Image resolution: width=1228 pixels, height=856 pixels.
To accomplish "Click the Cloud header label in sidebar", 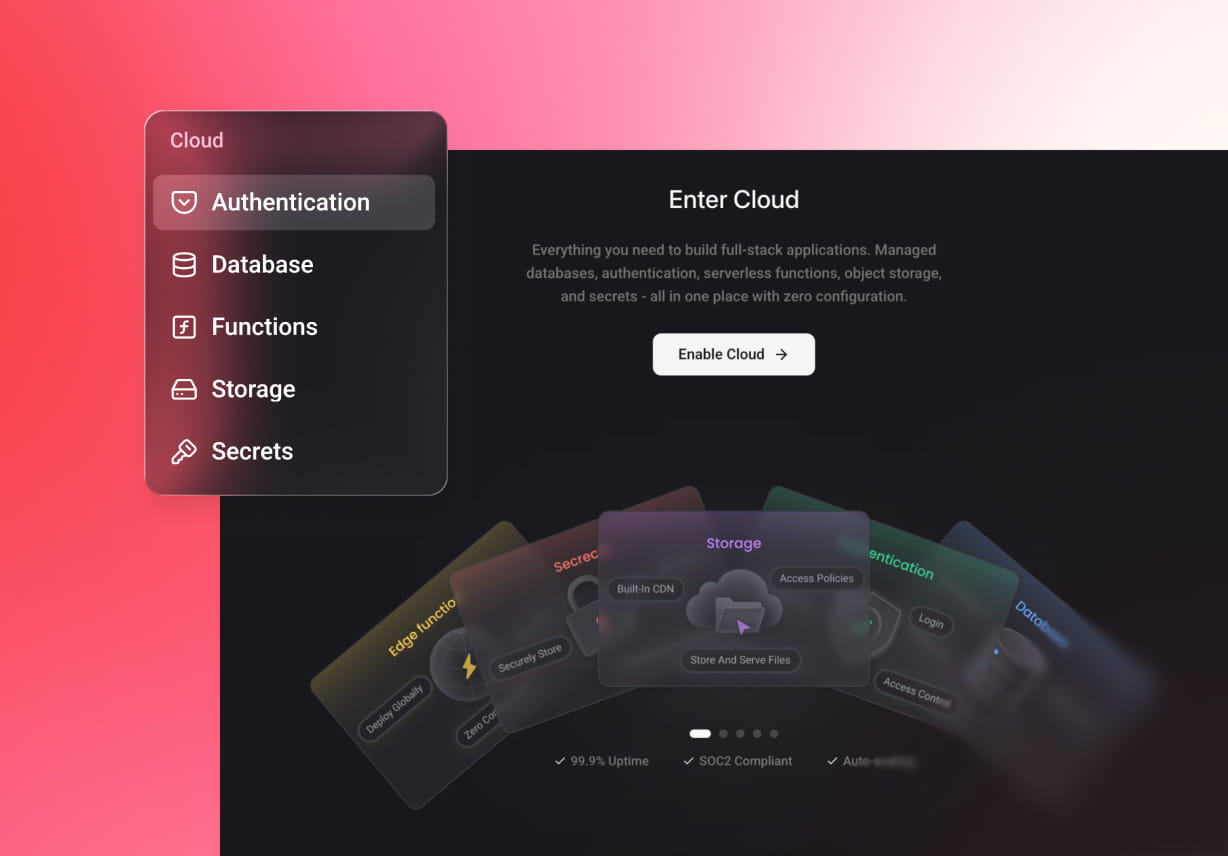I will (196, 140).
